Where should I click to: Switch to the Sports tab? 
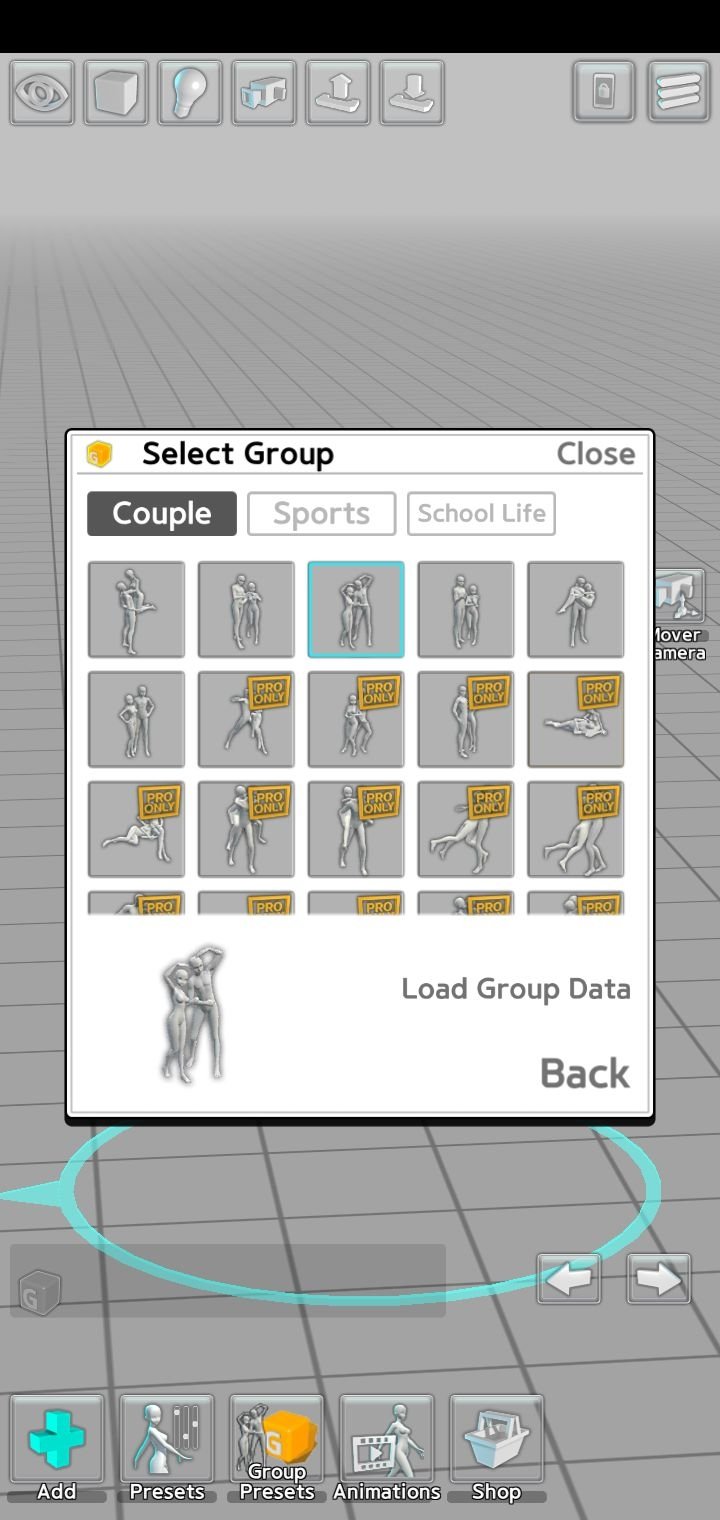(321, 514)
